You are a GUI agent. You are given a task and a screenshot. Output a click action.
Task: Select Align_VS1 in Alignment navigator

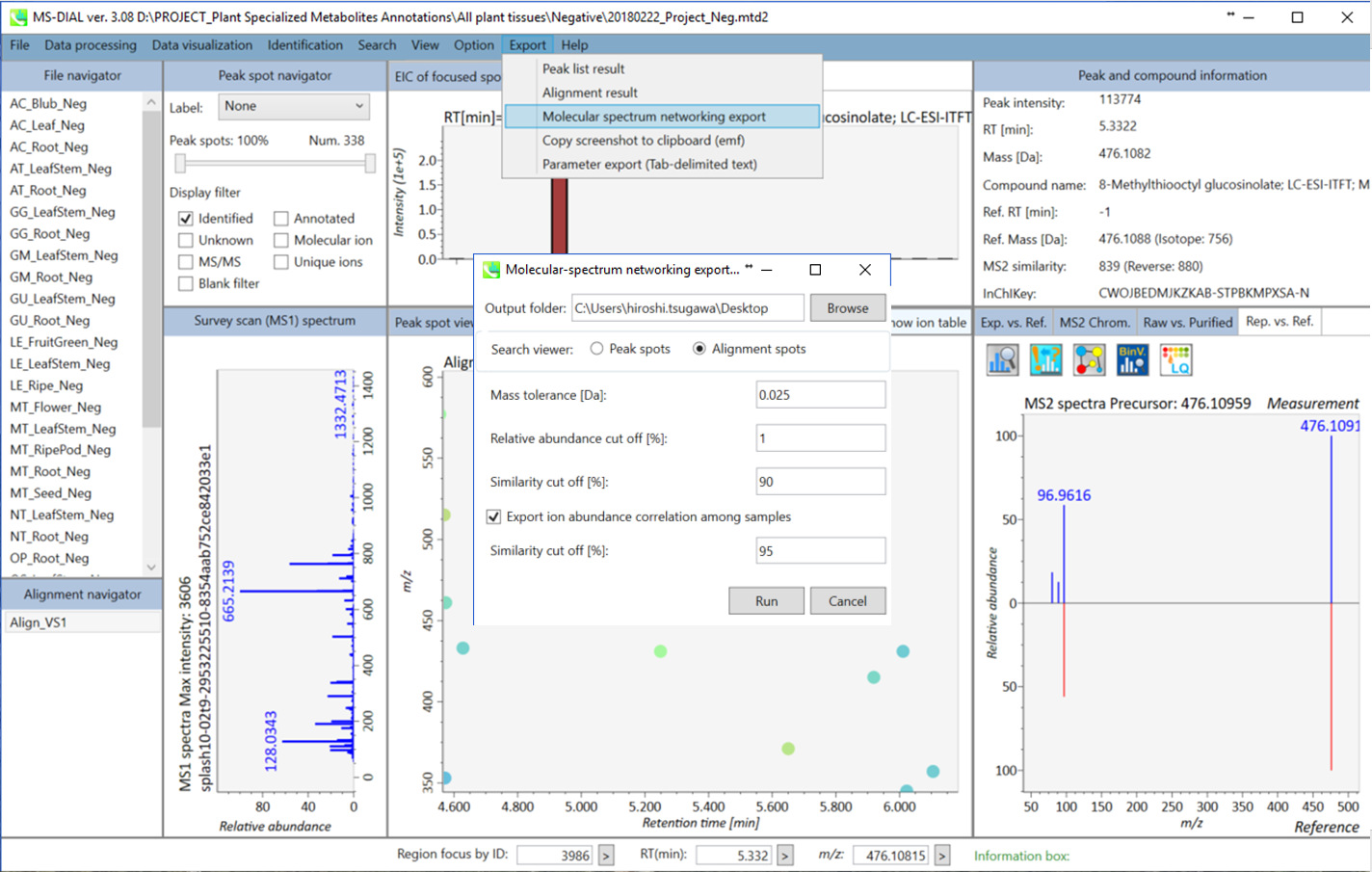[82, 622]
